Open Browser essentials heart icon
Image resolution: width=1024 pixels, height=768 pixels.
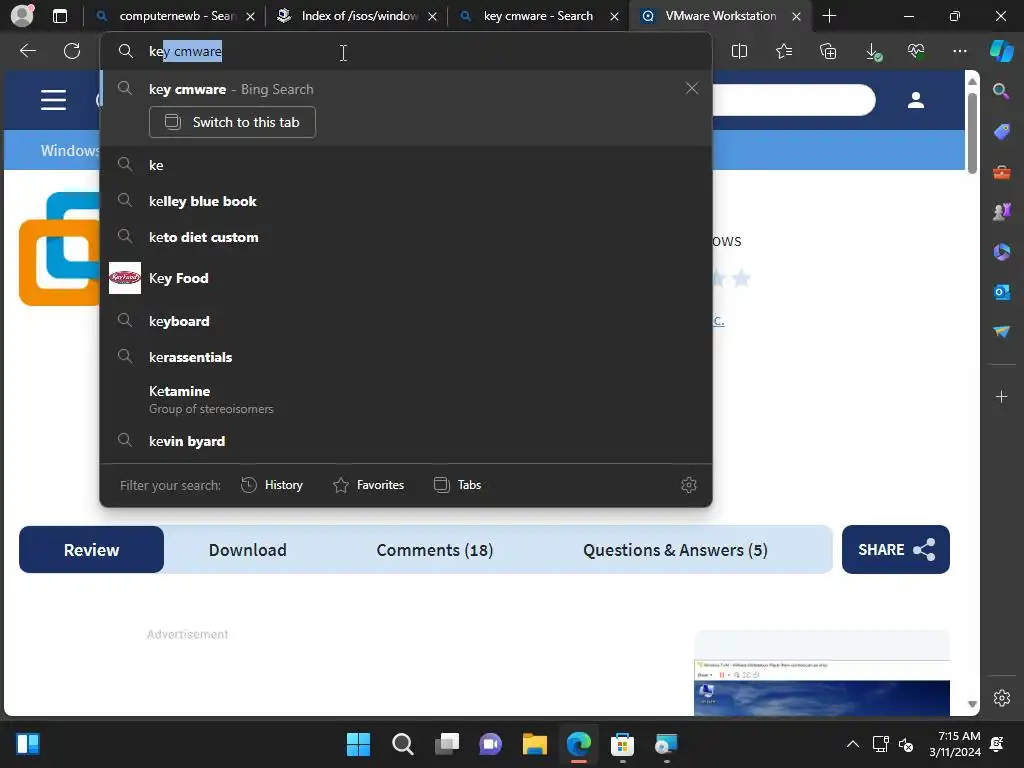point(916,51)
